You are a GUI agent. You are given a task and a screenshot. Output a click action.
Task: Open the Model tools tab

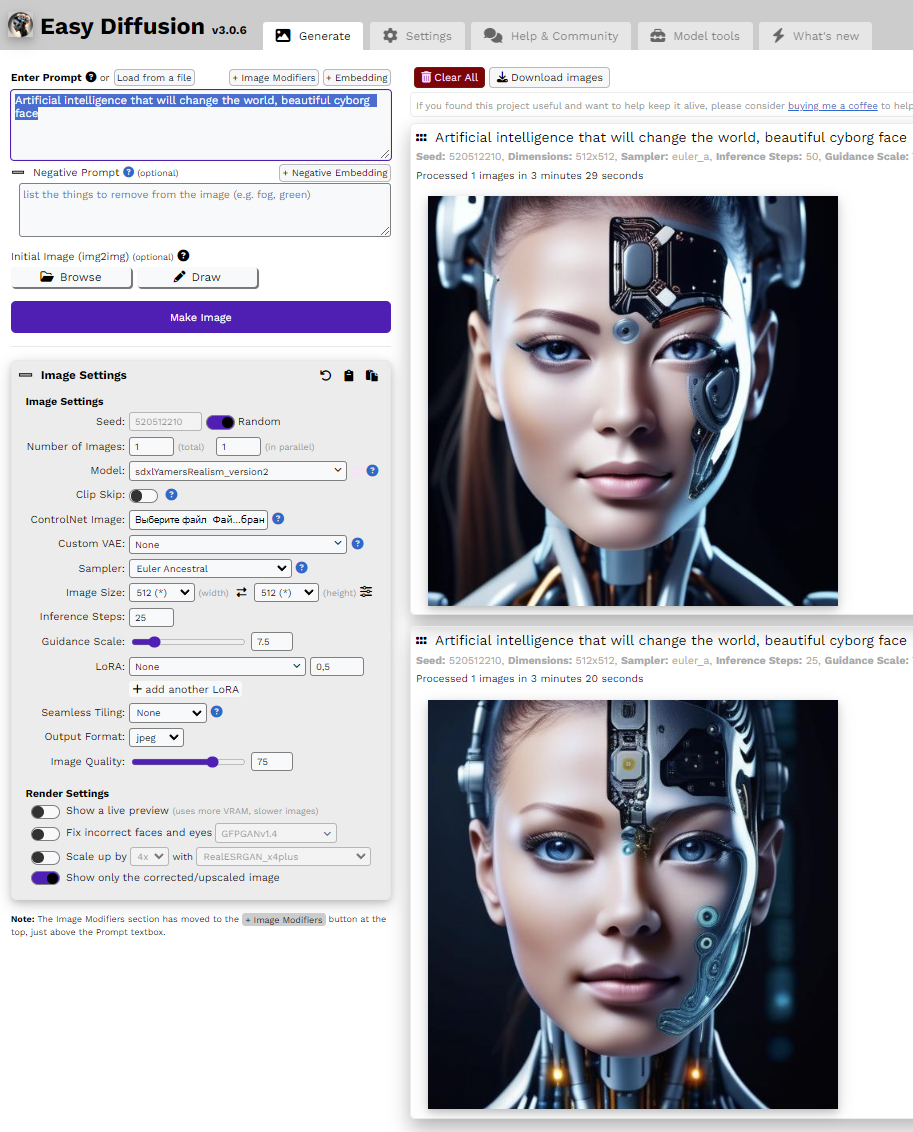pyautogui.click(x=695, y=36)
